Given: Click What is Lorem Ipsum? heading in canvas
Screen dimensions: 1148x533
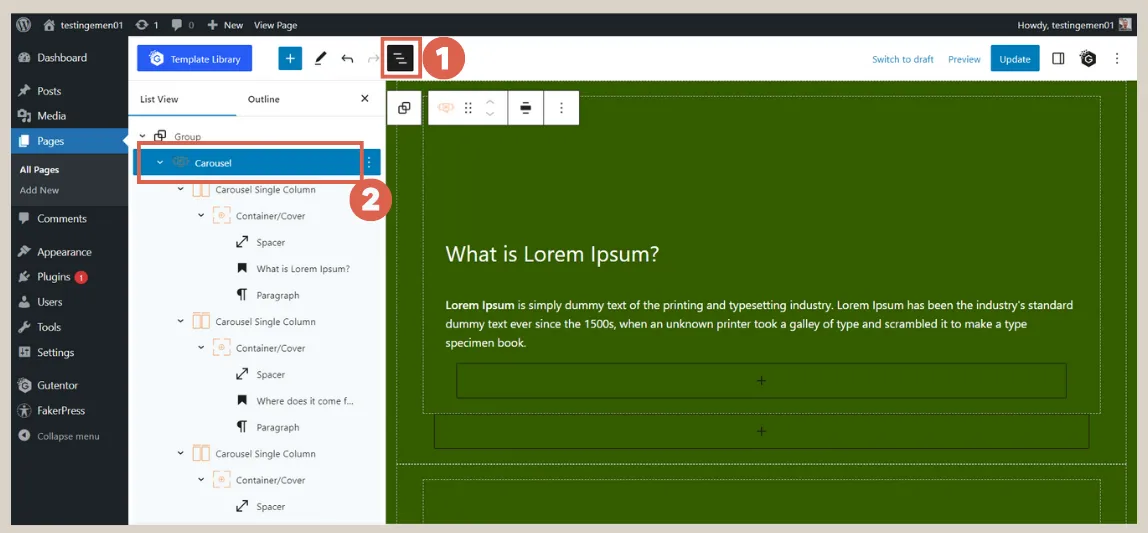Looking at the screenshot, I should (553, 255).
